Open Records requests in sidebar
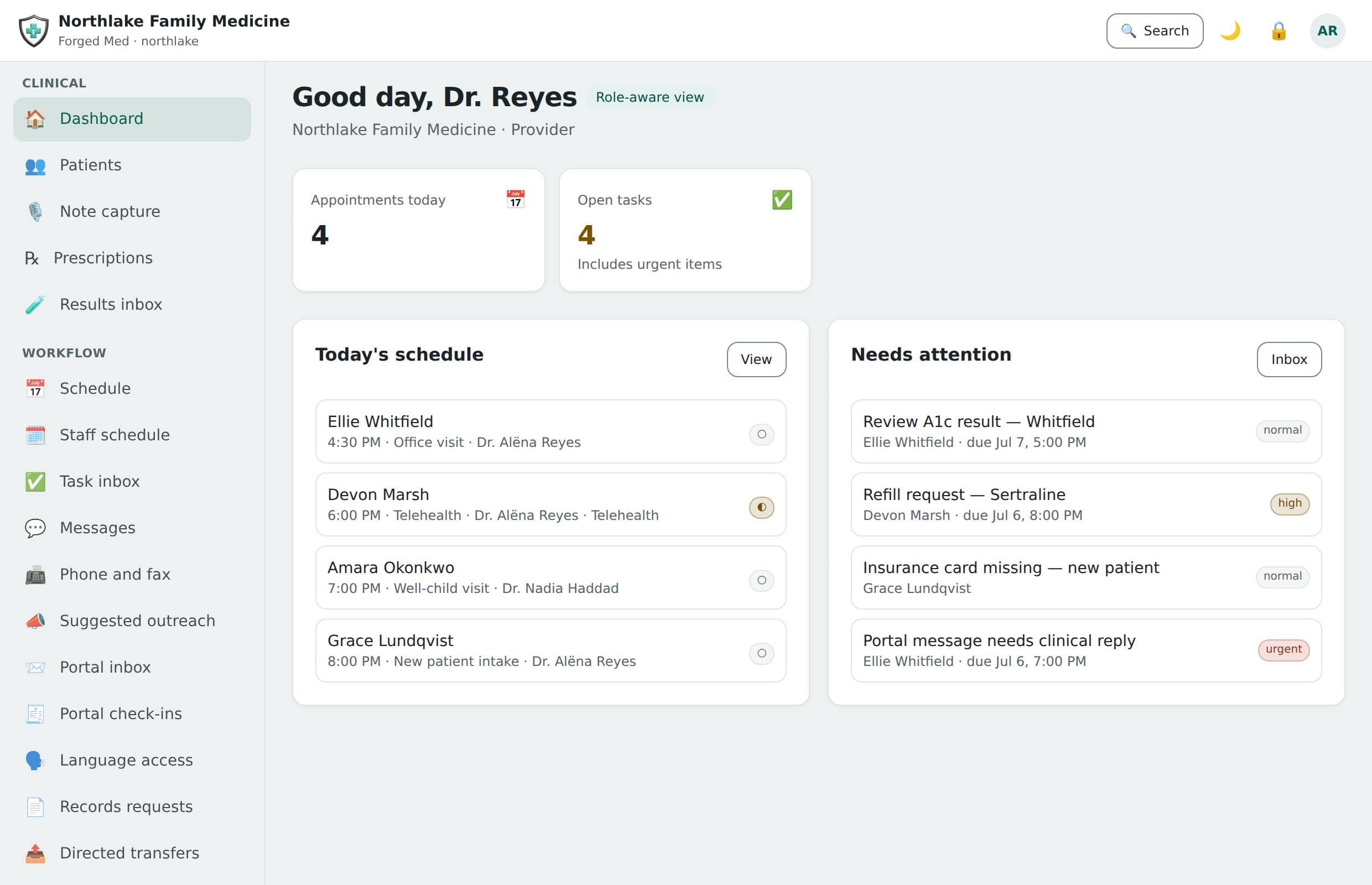This screenshot has height=885, width=1372. (x=132, y=807)
